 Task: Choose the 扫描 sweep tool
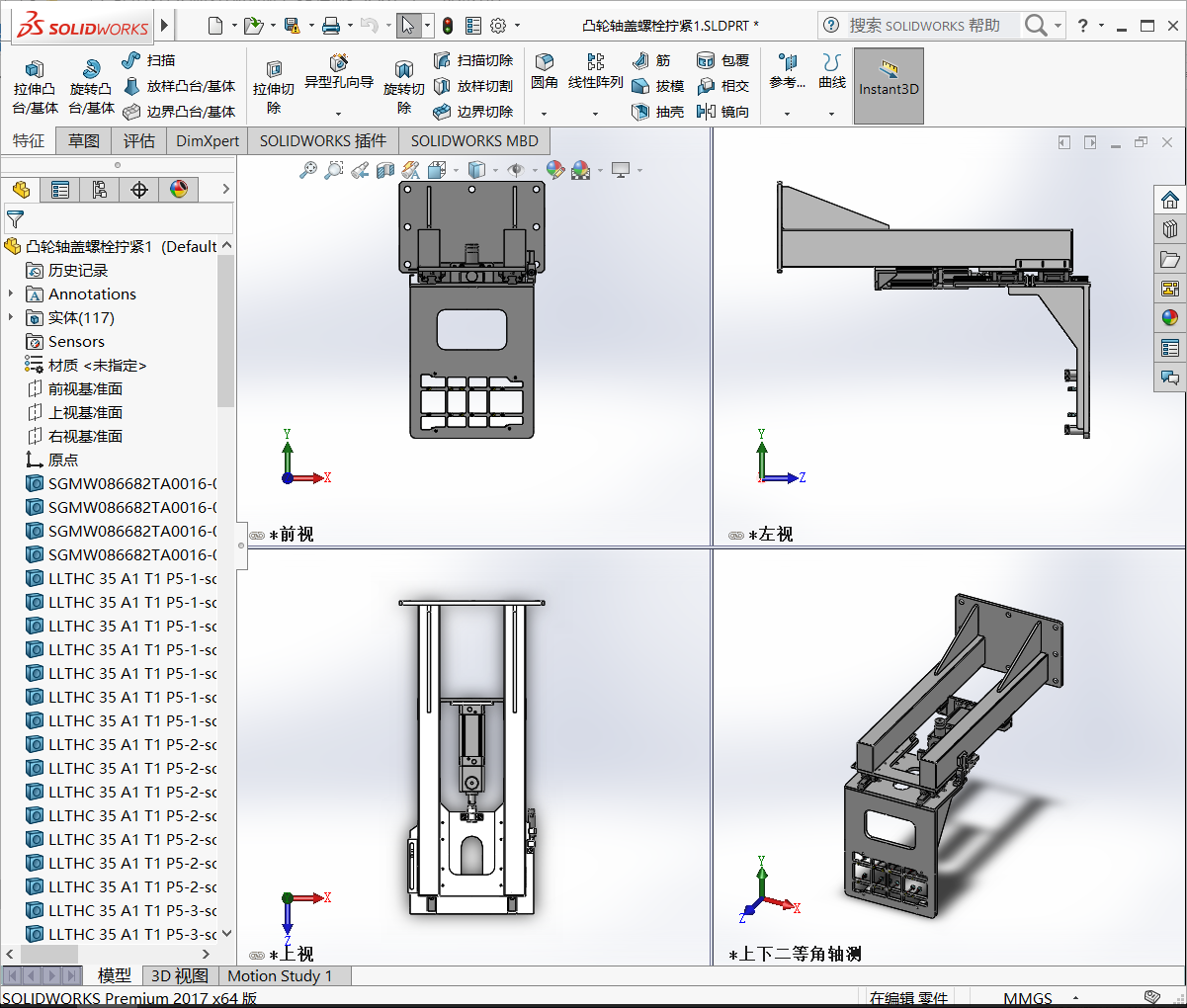pyautogui.click(x=148, y=60)
